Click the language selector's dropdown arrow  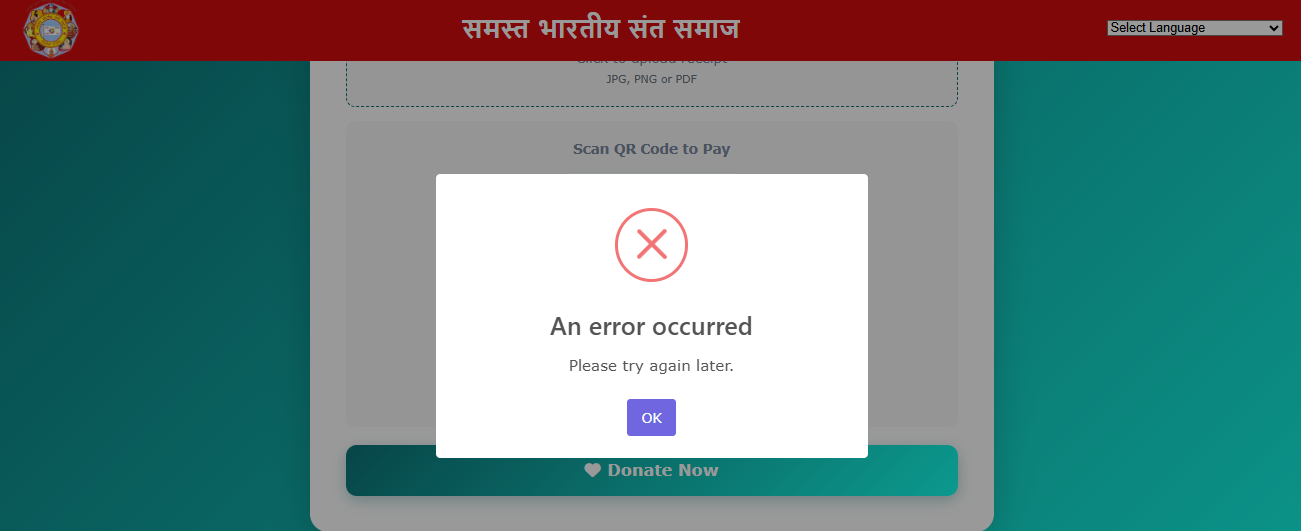(1273, 28)
